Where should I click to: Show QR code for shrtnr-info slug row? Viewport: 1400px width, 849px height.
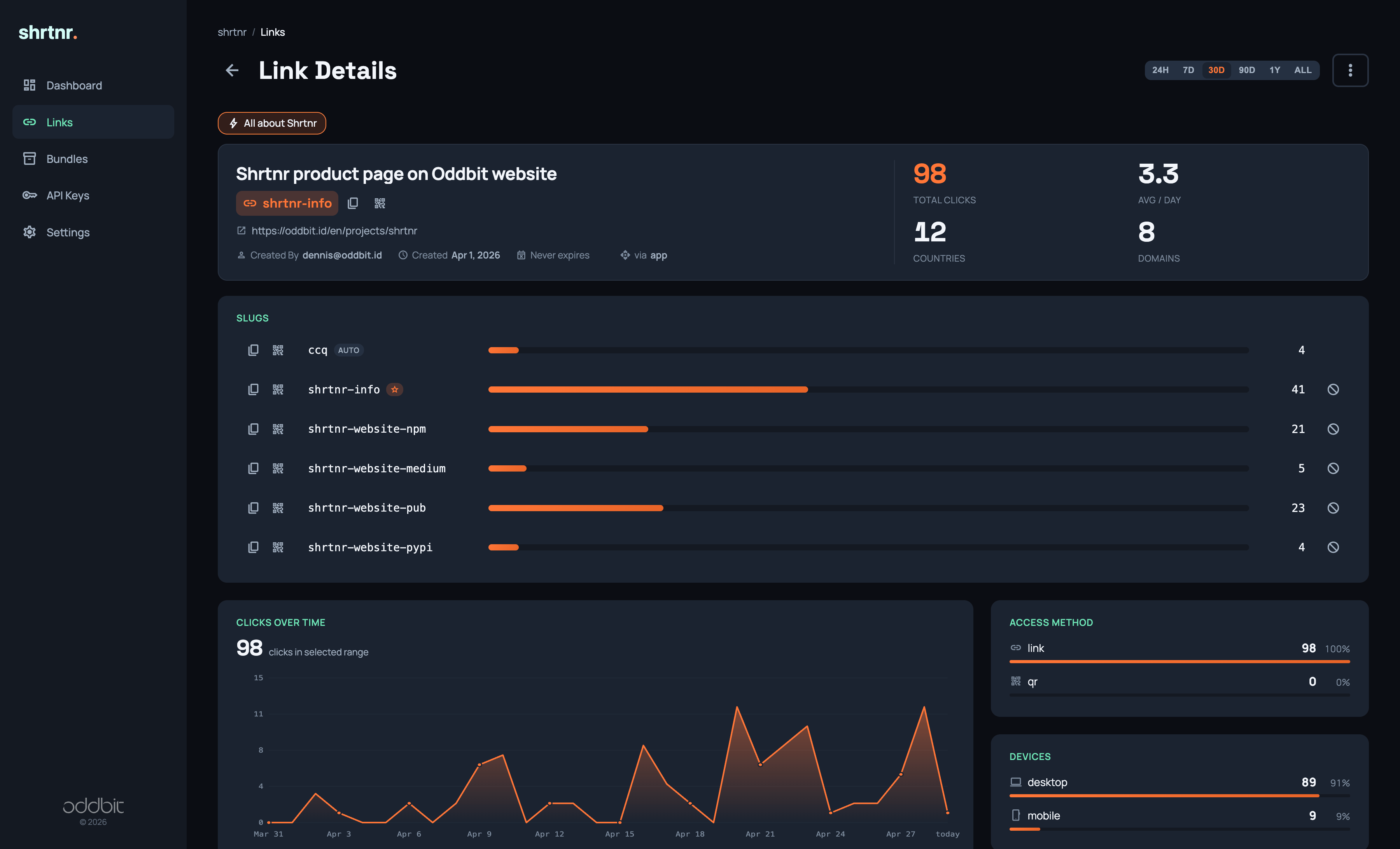point(278,390)
